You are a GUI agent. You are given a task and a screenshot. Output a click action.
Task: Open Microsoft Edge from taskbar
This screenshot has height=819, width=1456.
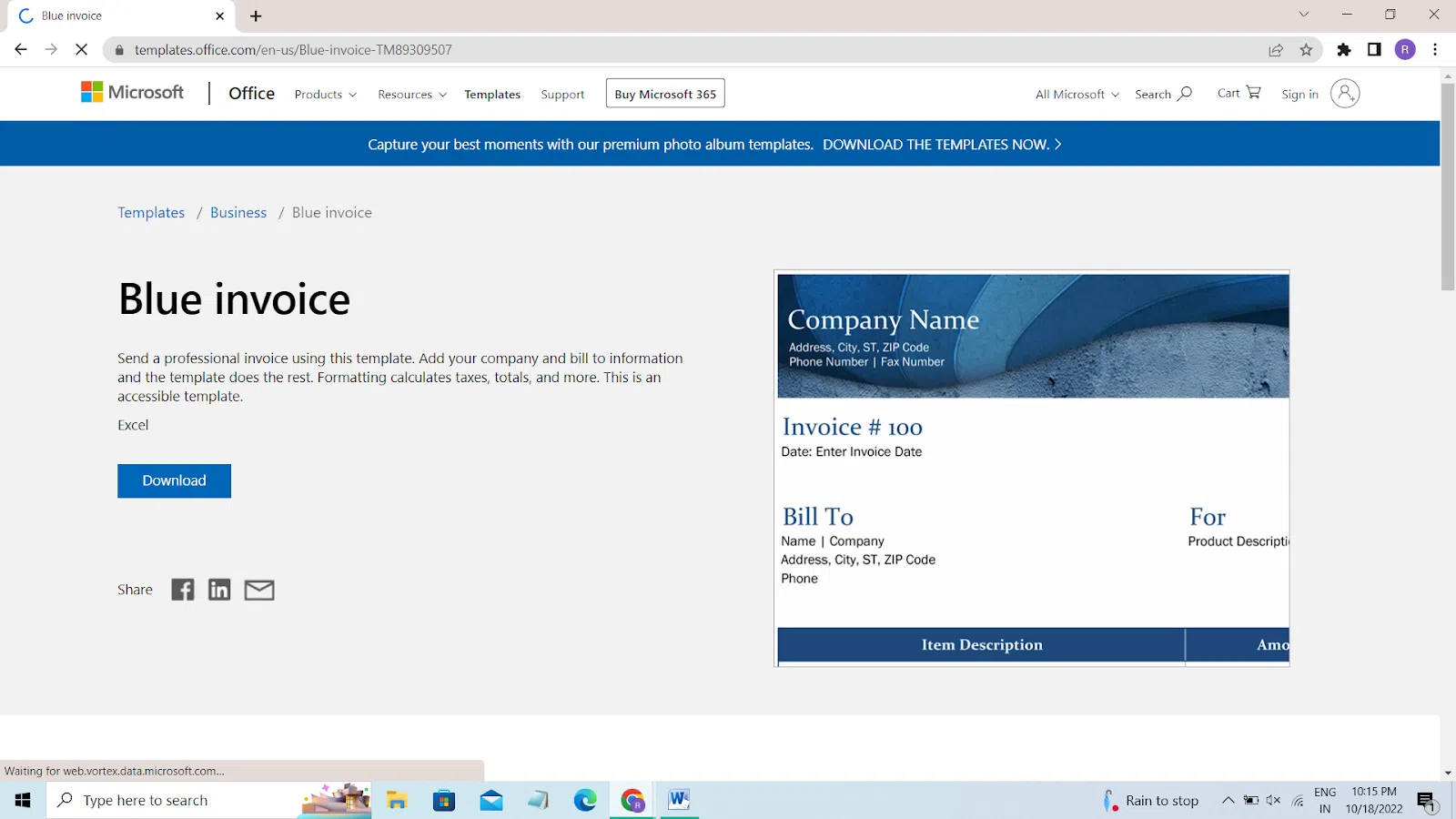585,800
